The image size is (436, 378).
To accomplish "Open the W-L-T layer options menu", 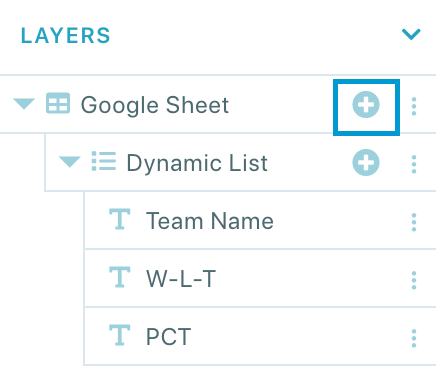I will (414, 280).
